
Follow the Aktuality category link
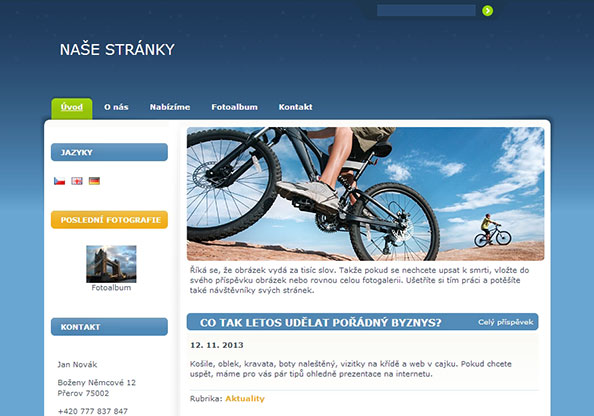point(245,399)
